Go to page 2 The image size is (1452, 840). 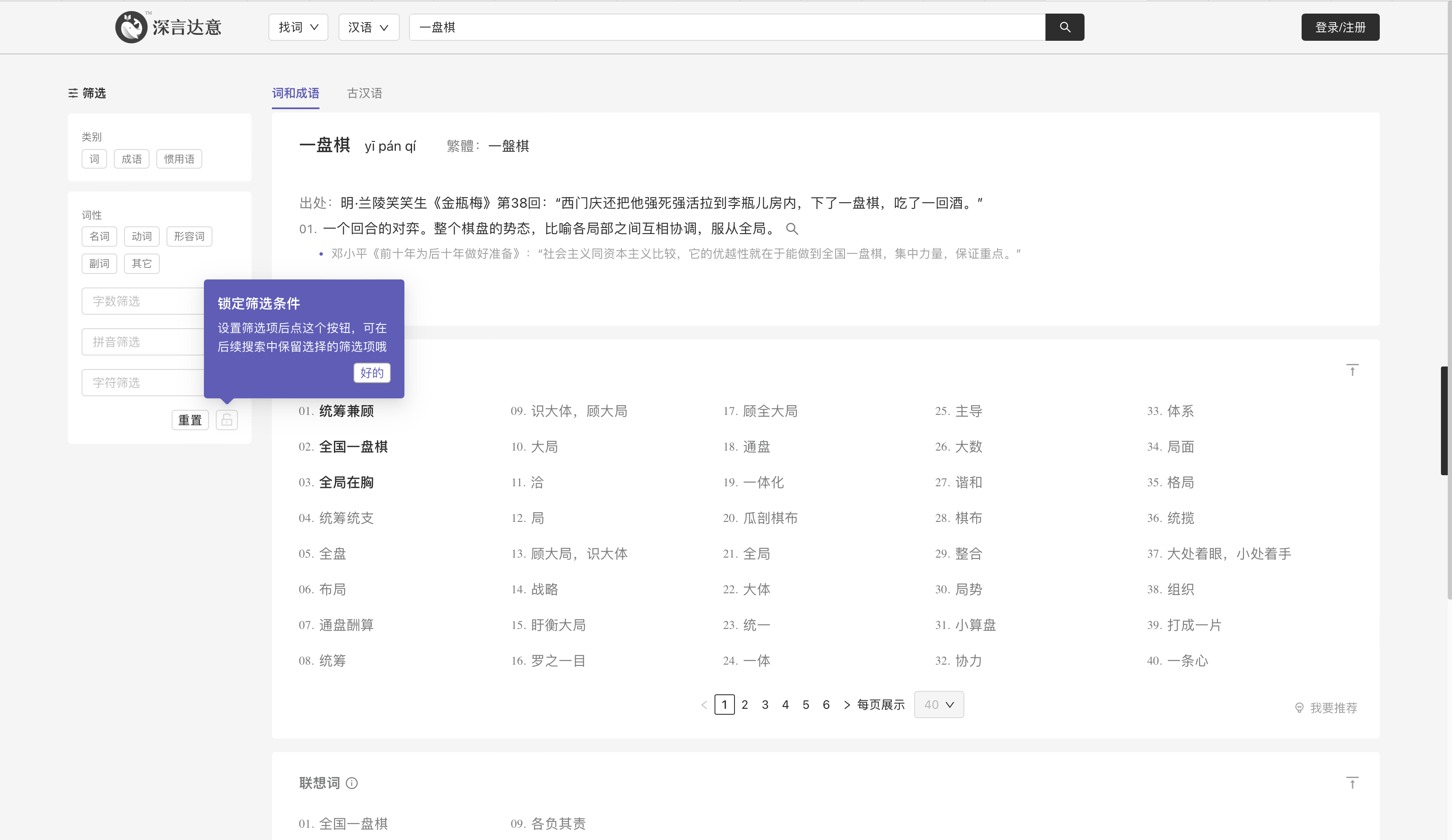point(744,705)
